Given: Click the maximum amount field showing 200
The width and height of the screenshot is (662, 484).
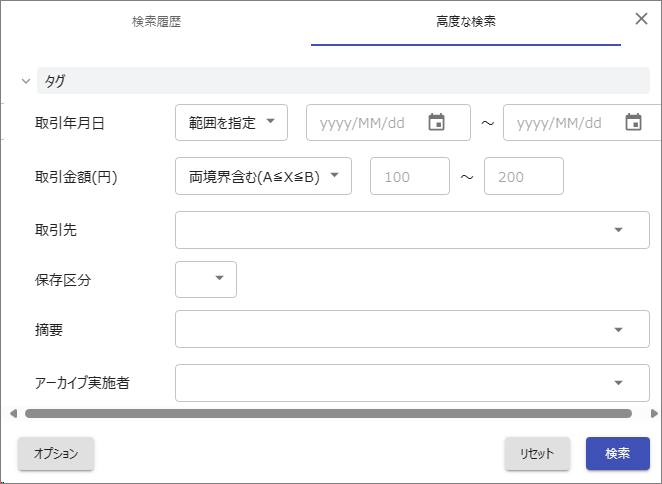Looking at the screenshot, I should pos(523,177).
